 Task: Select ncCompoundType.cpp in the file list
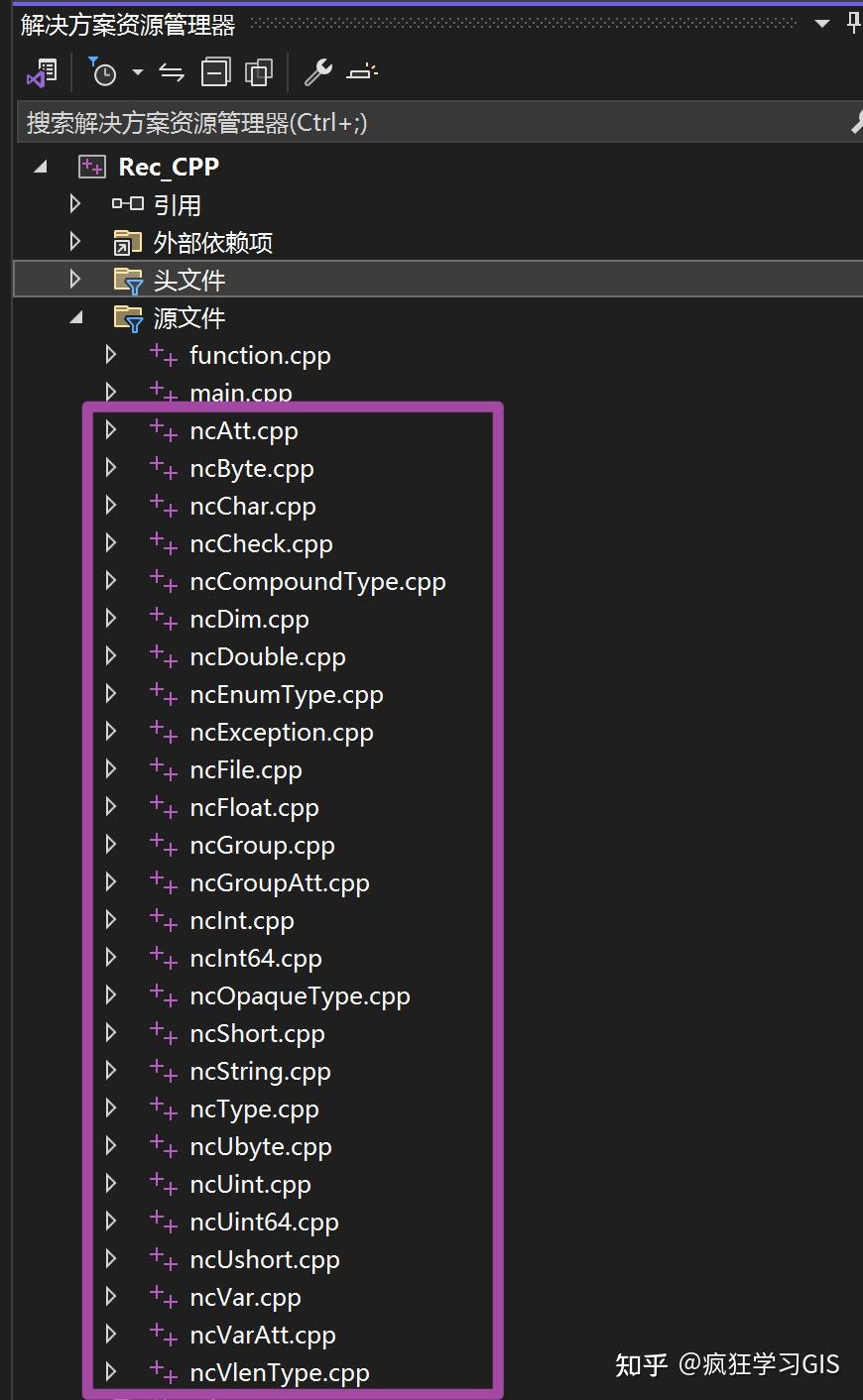pos(317,581)
